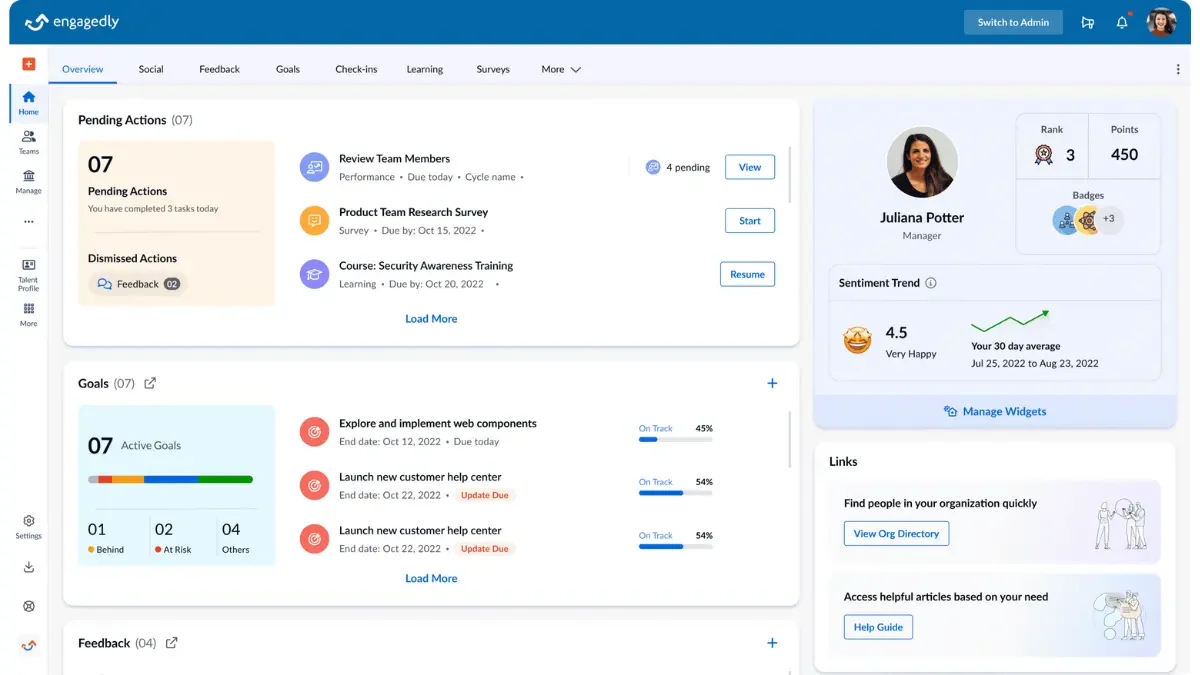The image size is (1200, 675).
Task: Open the Surveys tab
Action: click(493, 69)
